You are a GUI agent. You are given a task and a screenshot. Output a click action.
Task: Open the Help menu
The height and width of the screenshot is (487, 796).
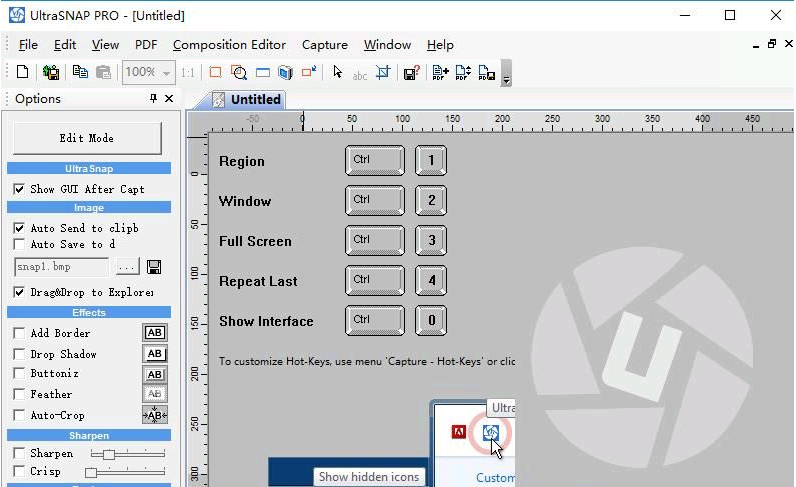440,45
